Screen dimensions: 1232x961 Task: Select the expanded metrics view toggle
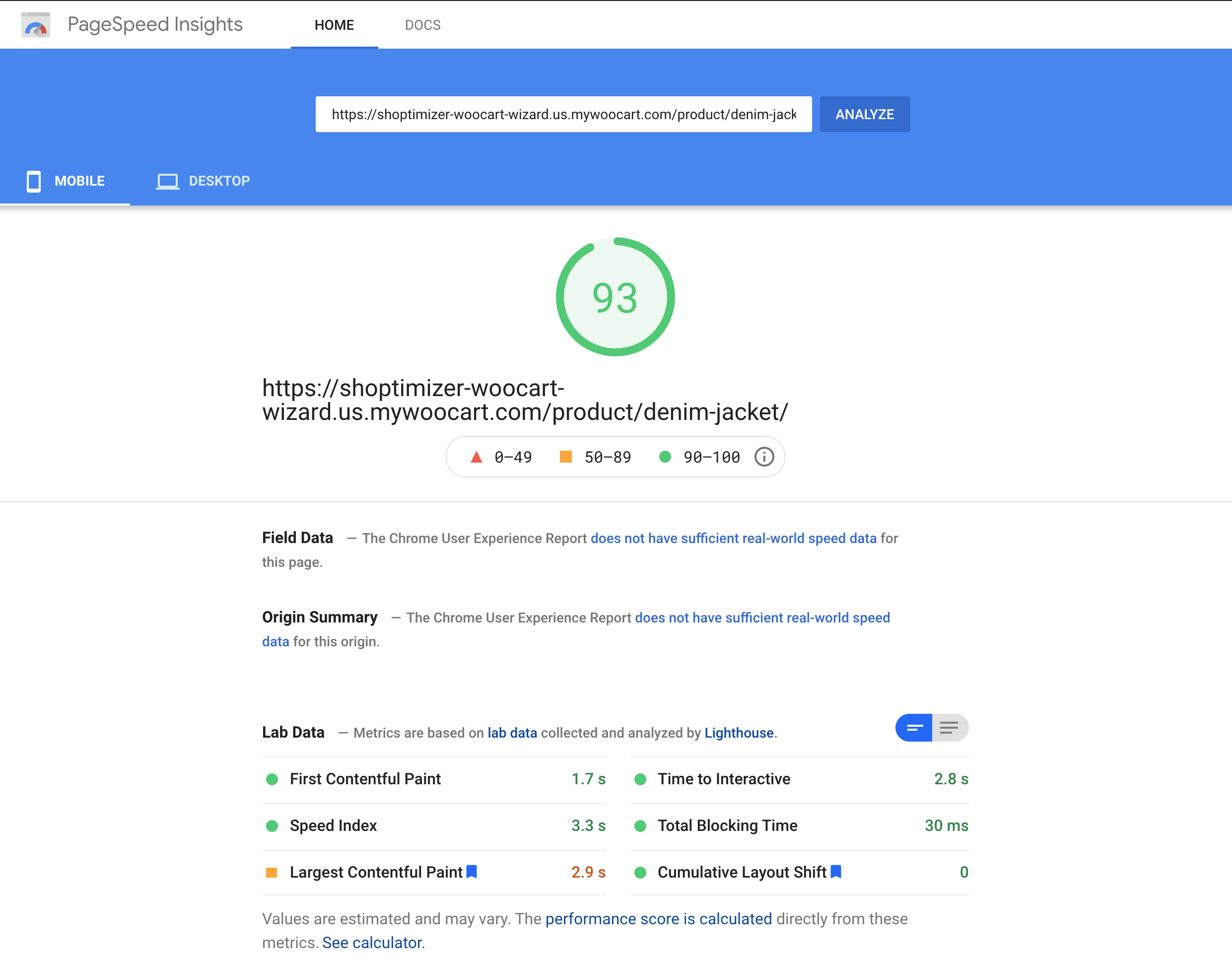[950, 728]
